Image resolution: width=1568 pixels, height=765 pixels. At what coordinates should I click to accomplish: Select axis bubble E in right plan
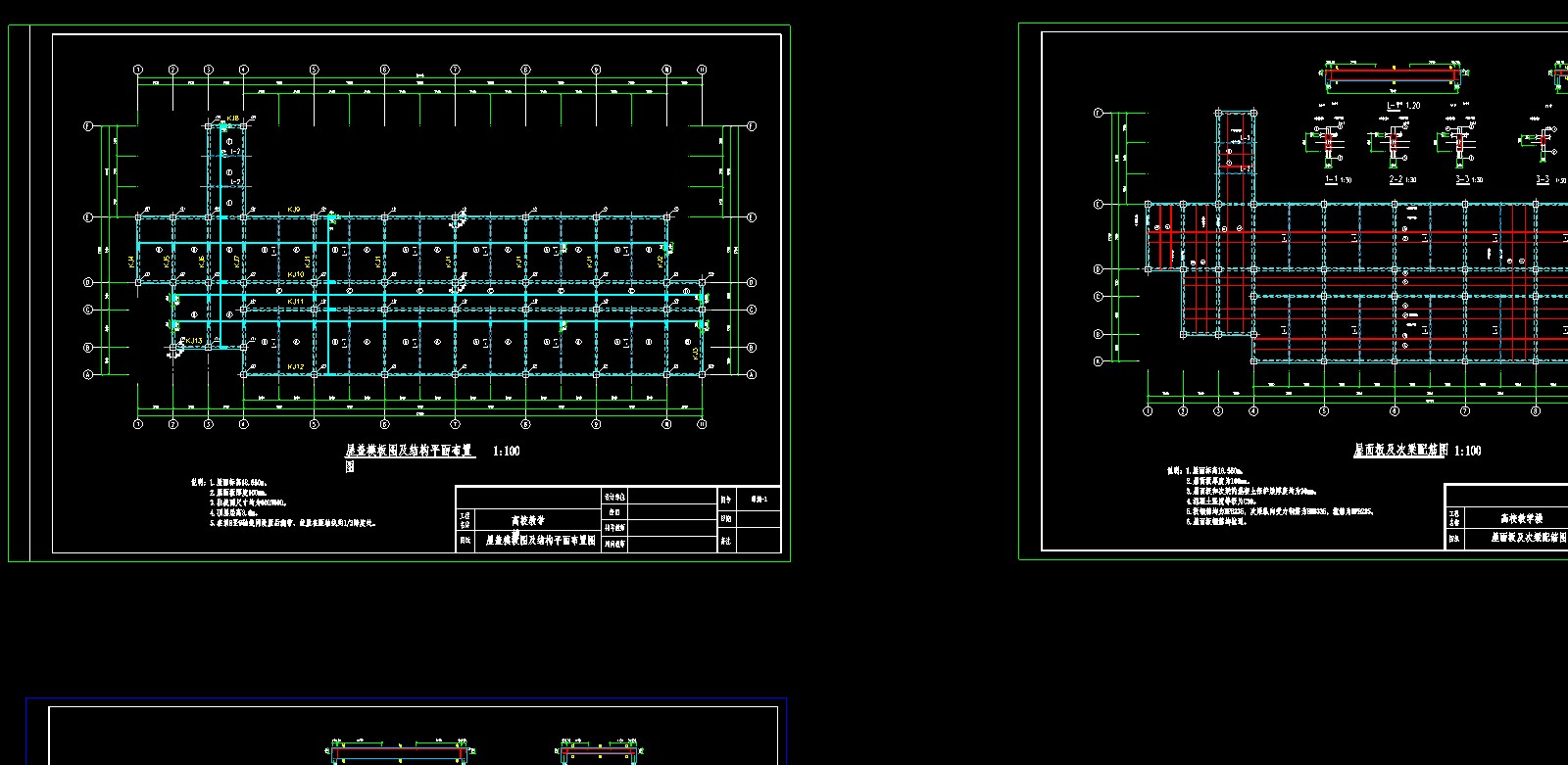[1099, 205]
